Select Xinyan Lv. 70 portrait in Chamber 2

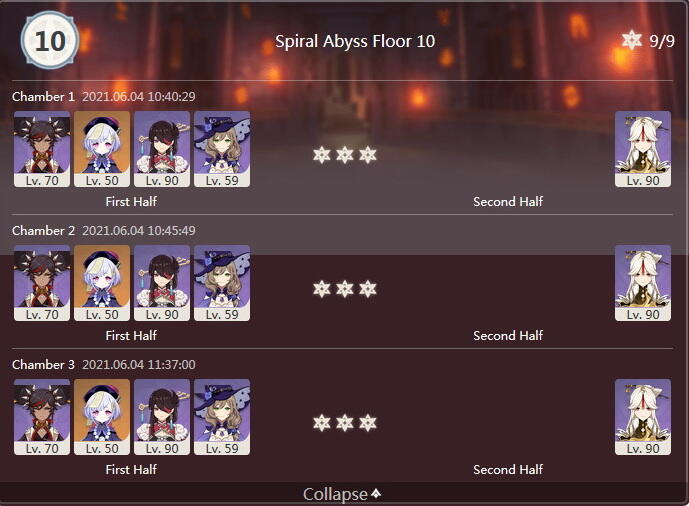pos(42,282)
